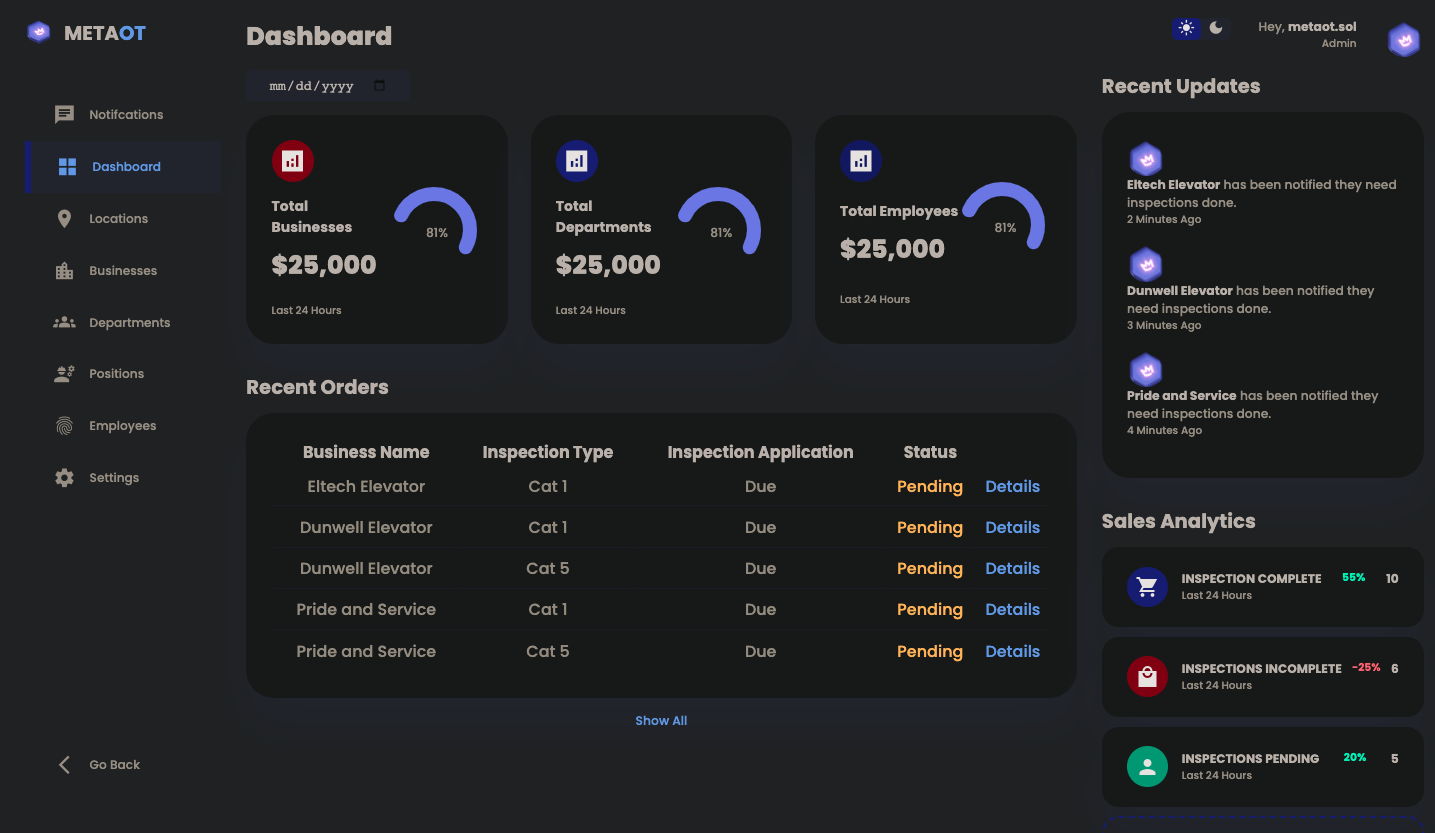Viewport: 1435px width, 833px height.
Task: Select the Locations pin icon
Action: [64, 218]
